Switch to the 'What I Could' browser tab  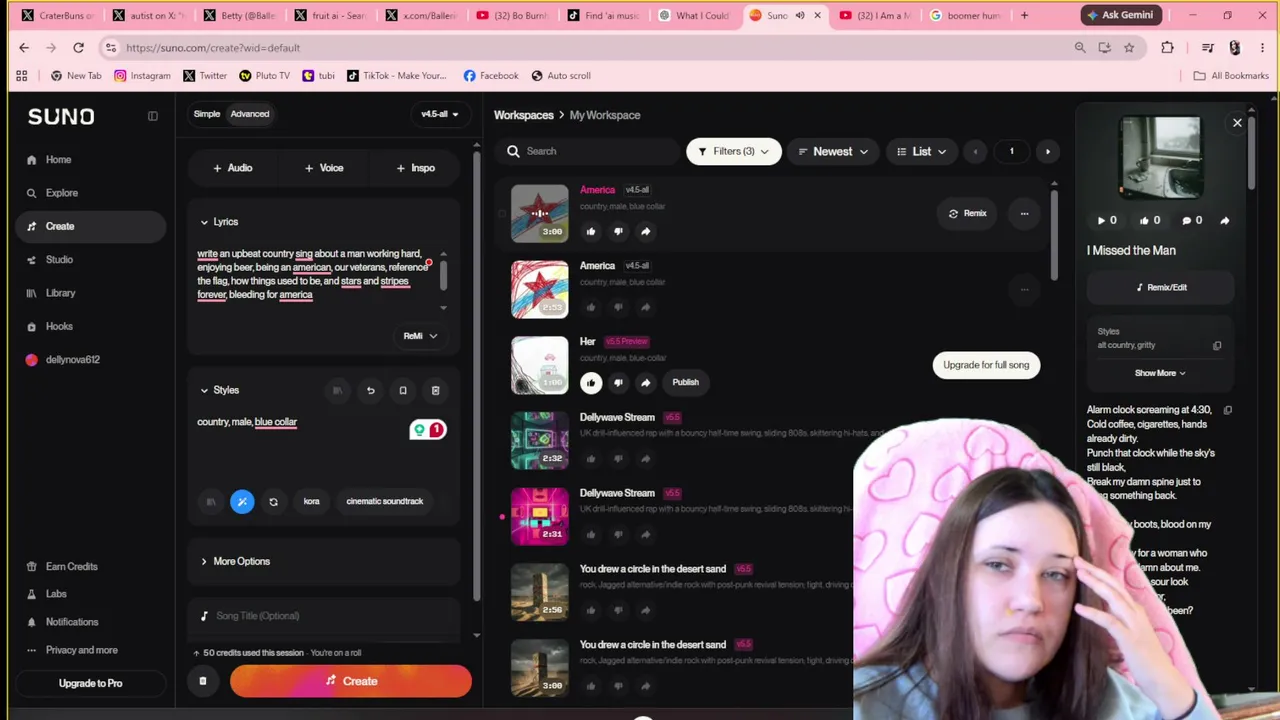[x=695, y=16]
